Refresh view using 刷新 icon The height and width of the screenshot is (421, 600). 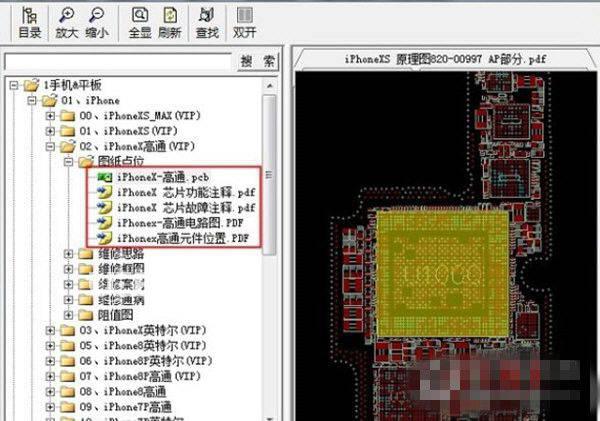coord(170,23)
